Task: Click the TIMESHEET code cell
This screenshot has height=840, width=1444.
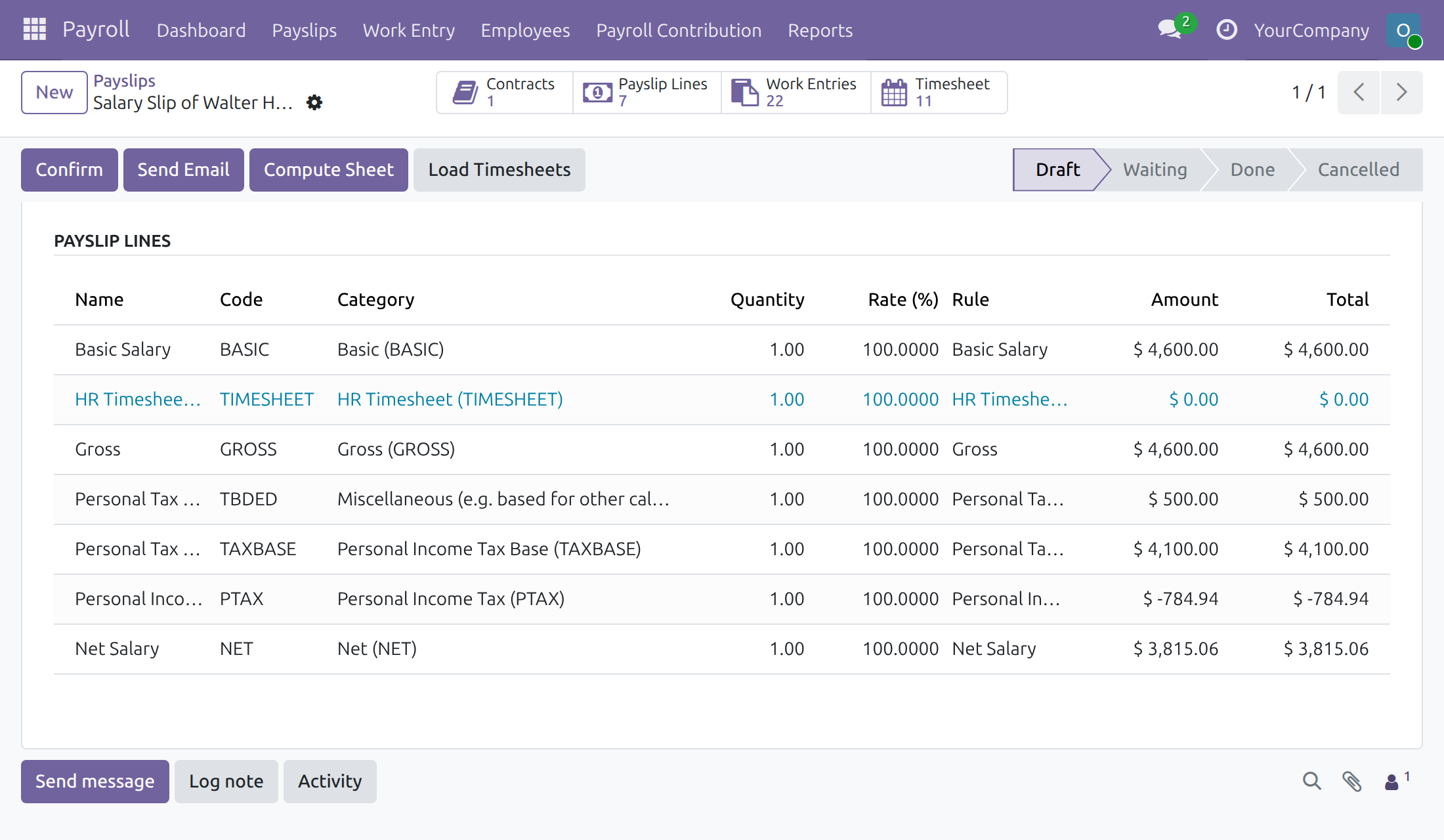Action: point(266,400)
